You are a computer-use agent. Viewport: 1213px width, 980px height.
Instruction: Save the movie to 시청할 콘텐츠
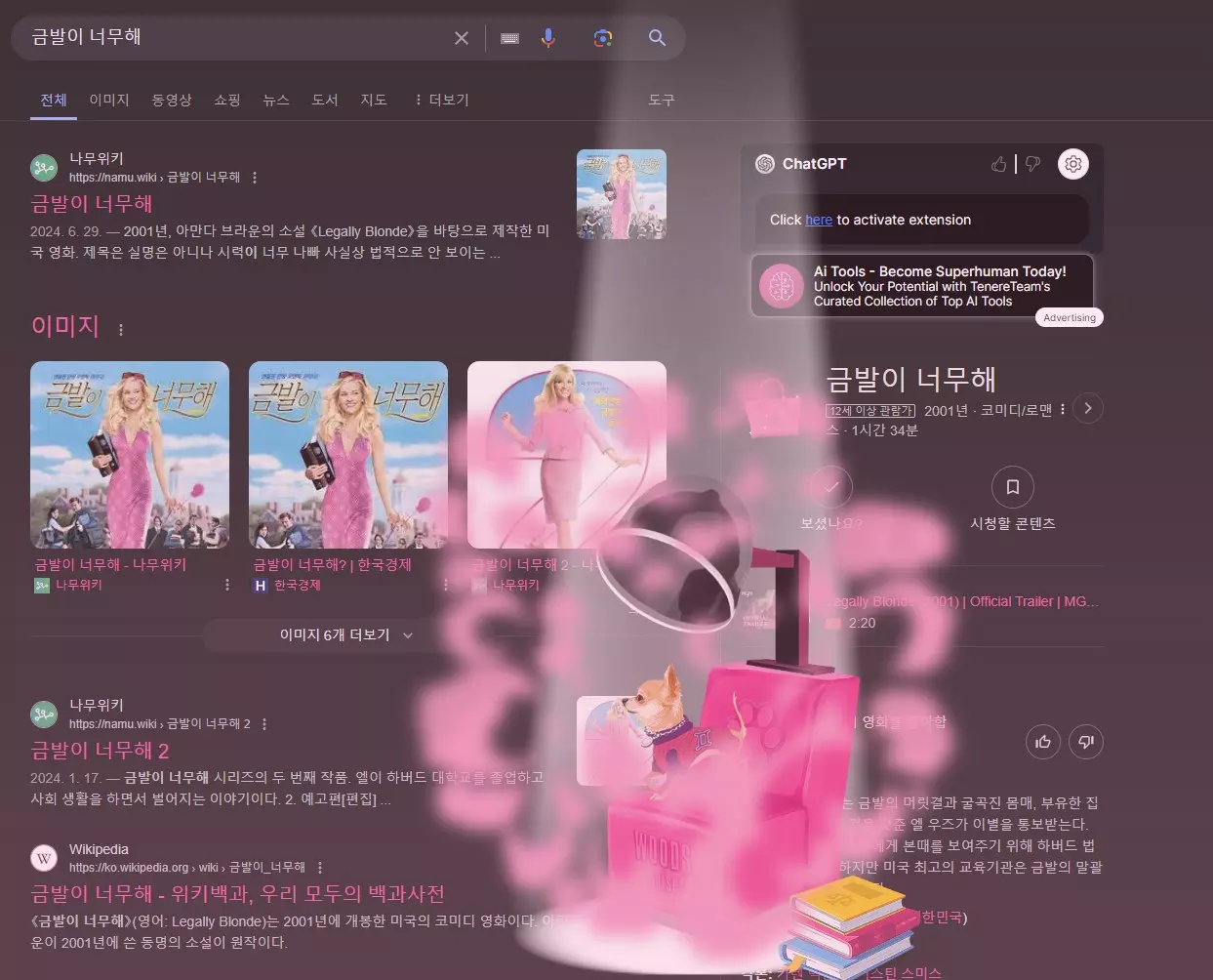(x=1012, y=487)
